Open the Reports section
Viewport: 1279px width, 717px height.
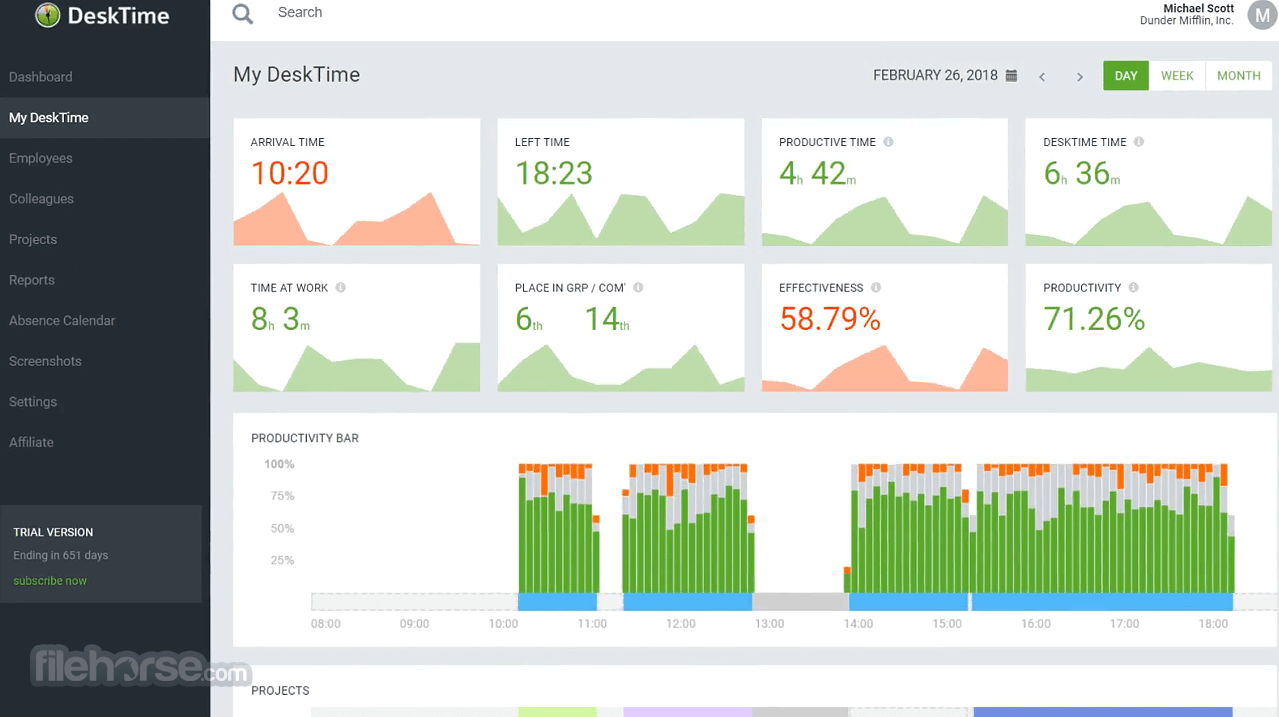click(x=32, y=280)
